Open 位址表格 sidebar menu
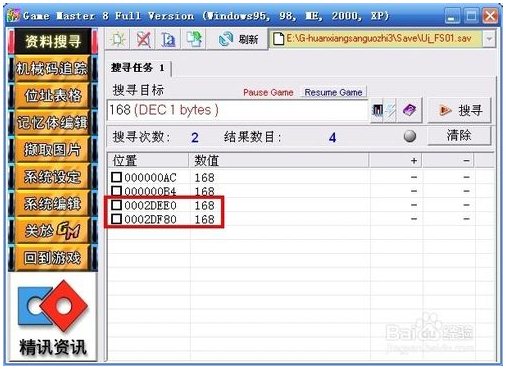Image resolution: width=506 pixels, height=369 pixels. [53, 96]
